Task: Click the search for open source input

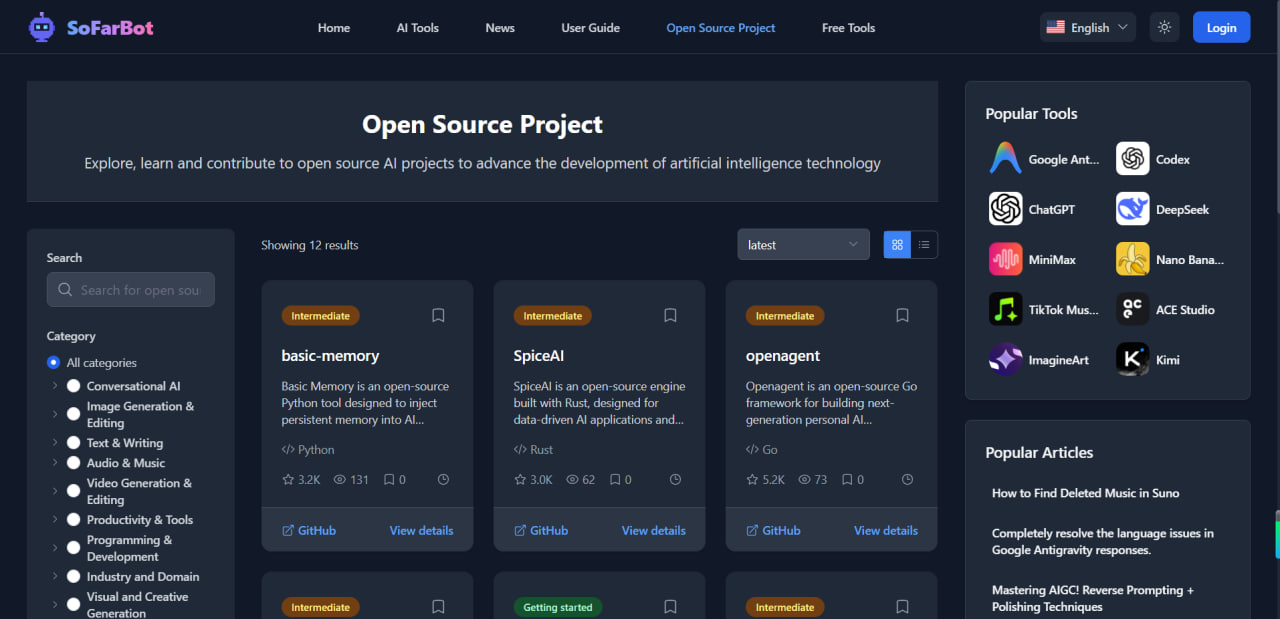Action: point(130,290)
